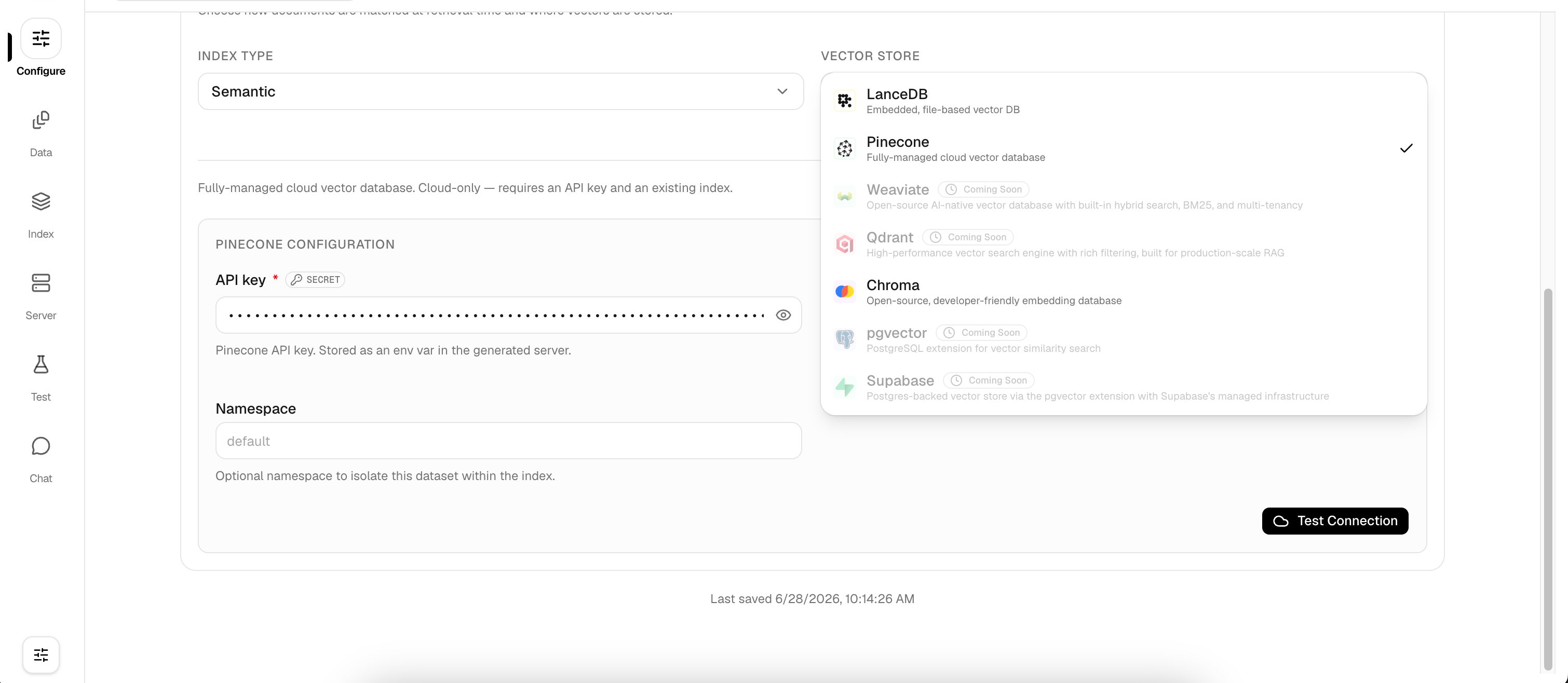
Task: Select the pgvector vector store option
Action: 1124,339
